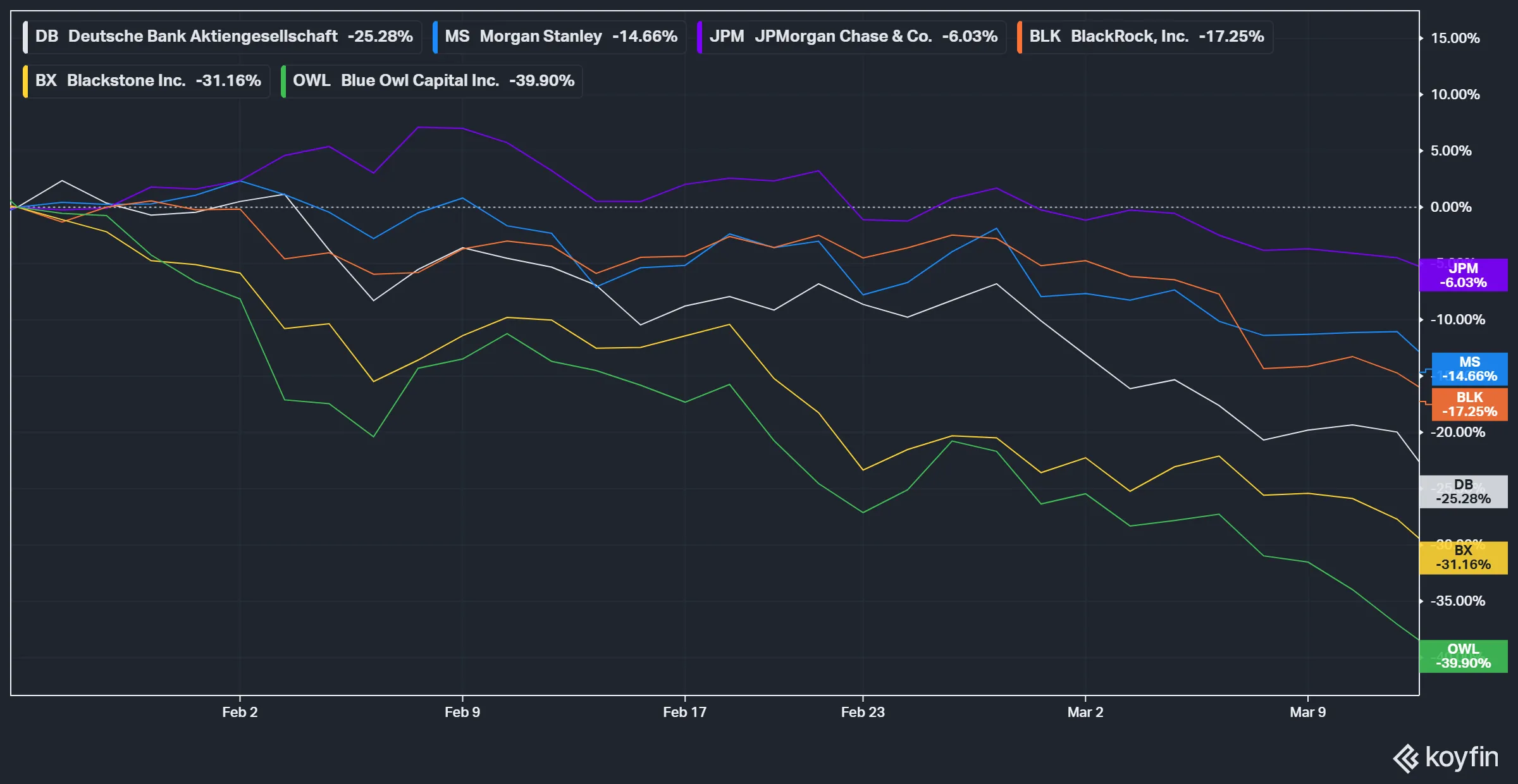Click the 0.00% y-axis label

pos(1451,207)
